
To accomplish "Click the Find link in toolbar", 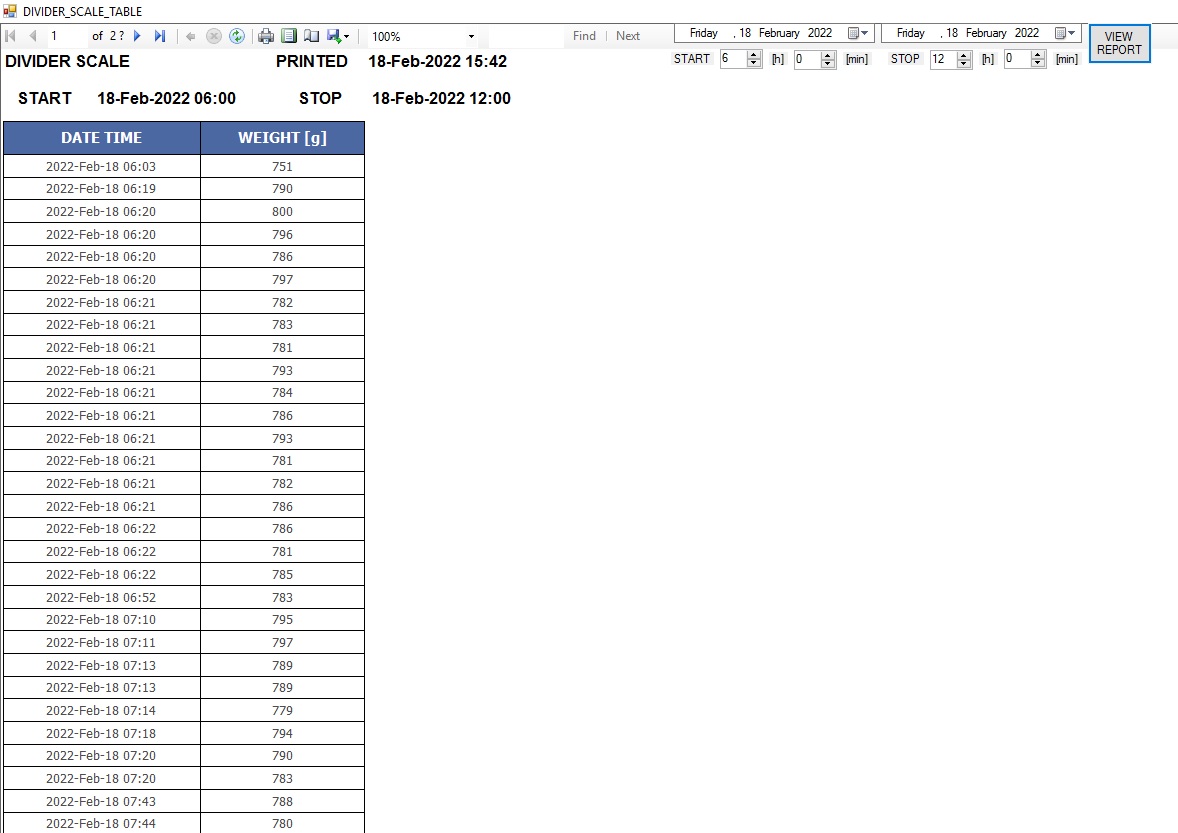I will [x=584, y=36].
